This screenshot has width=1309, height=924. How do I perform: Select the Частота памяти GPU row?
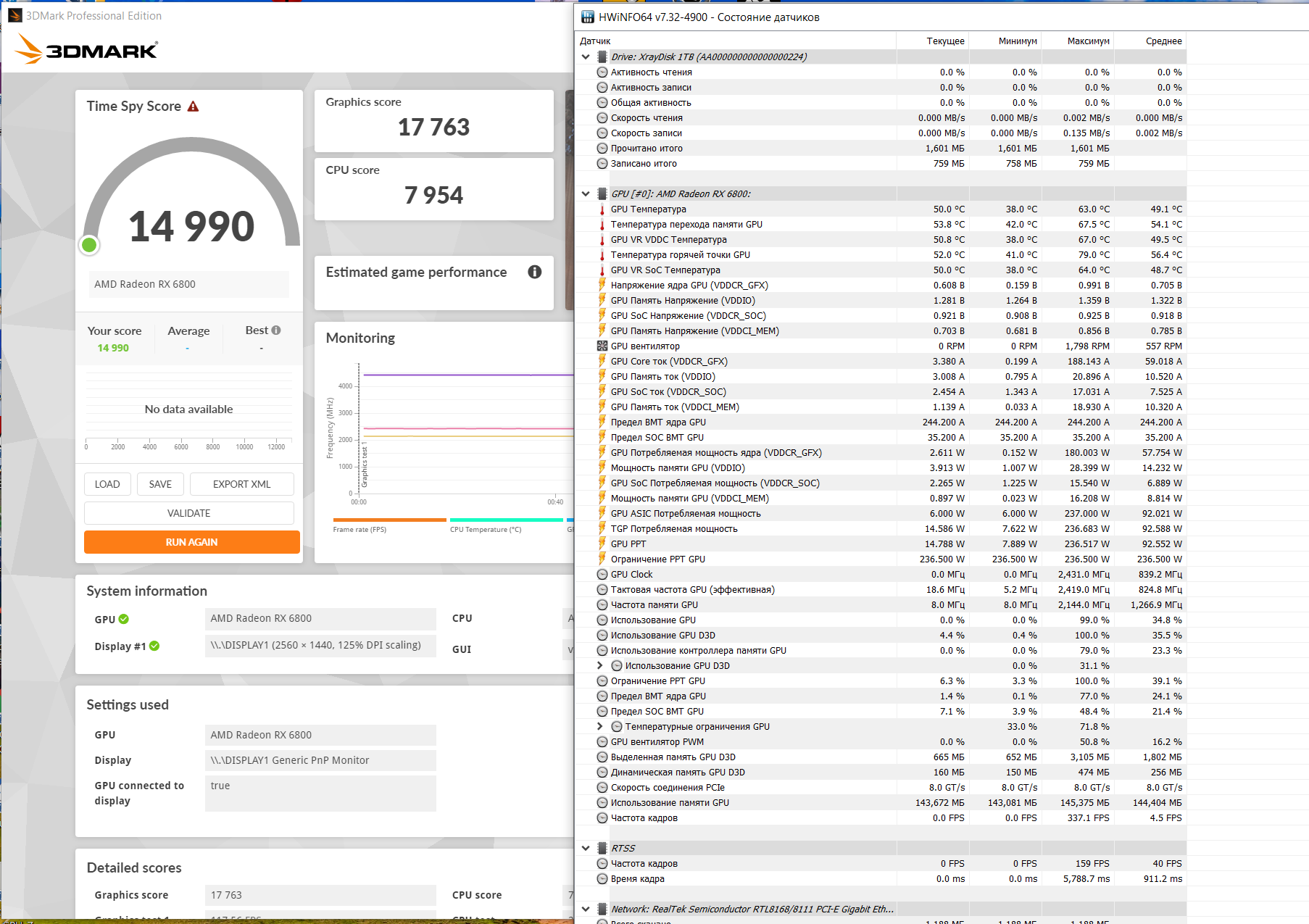pyautogui.click(x=881, y=604)
